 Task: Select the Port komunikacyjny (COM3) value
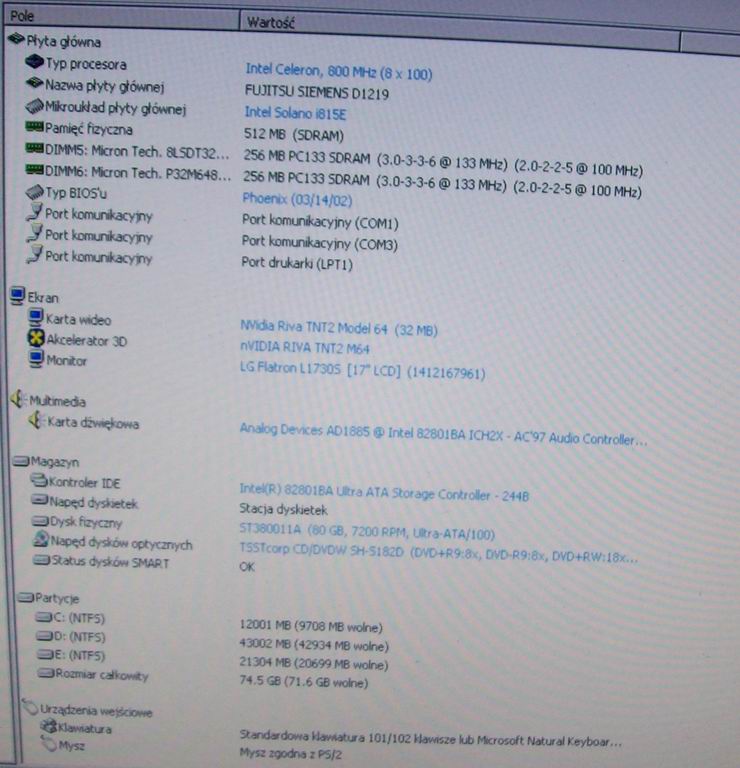tap(319, 242)
